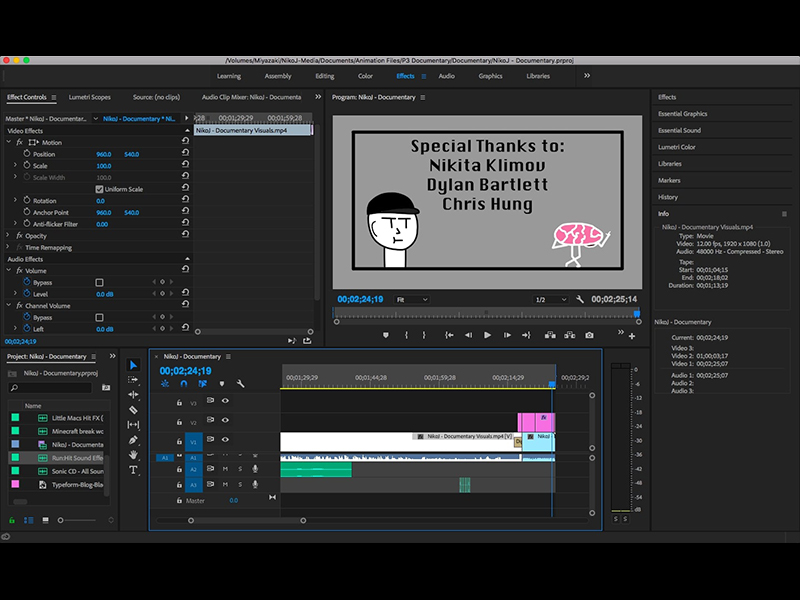Select the Razor tool

click(134, 409)
